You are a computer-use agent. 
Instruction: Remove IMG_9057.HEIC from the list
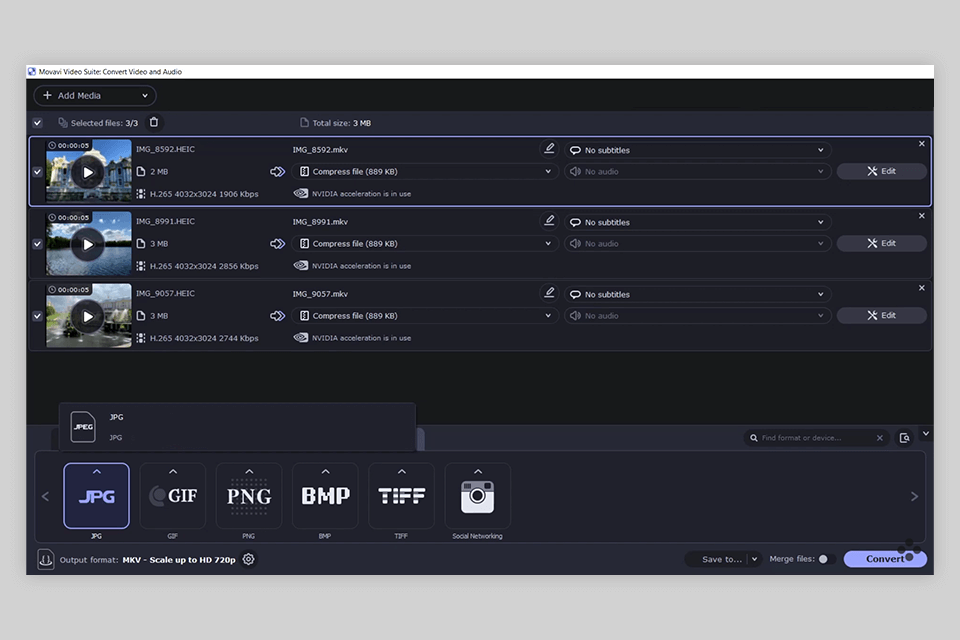click(921, 288)
